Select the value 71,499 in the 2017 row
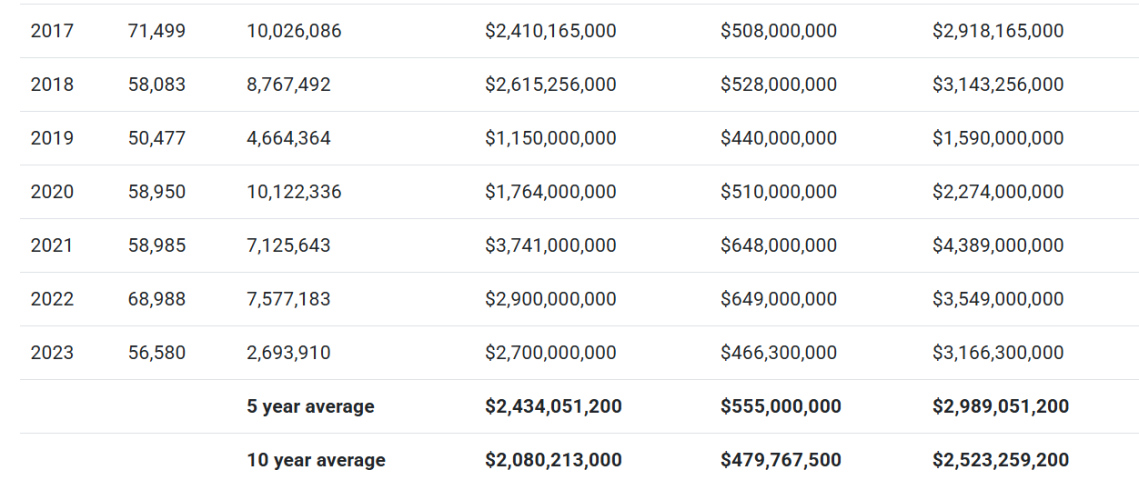Image resolution: width=1139 pixels, height=500 pixels. coord(157,31)
